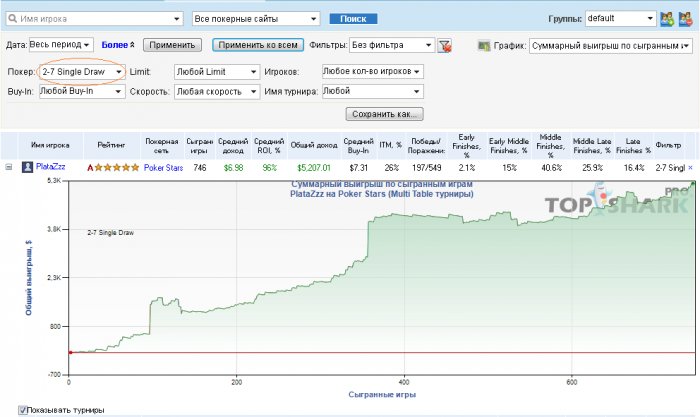Remove the 2-7 Single filter with x

point(690,168)
